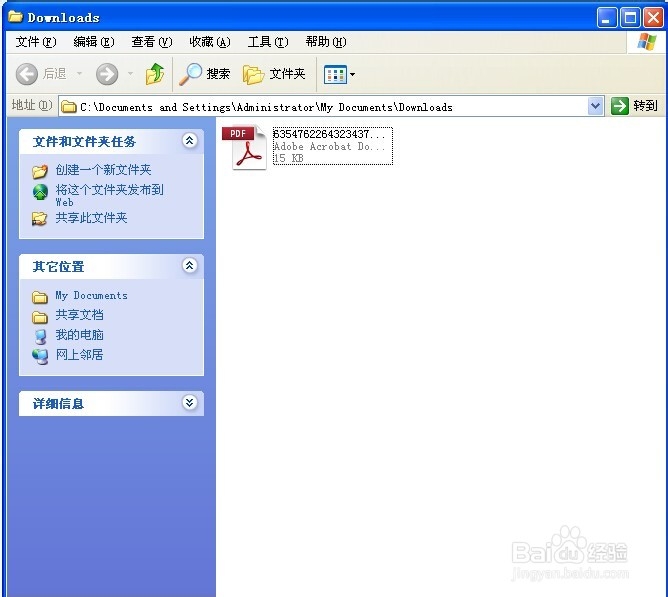Click the share folder hand icon
This screenshot has height=597, width=668.
tap(40, 219)
